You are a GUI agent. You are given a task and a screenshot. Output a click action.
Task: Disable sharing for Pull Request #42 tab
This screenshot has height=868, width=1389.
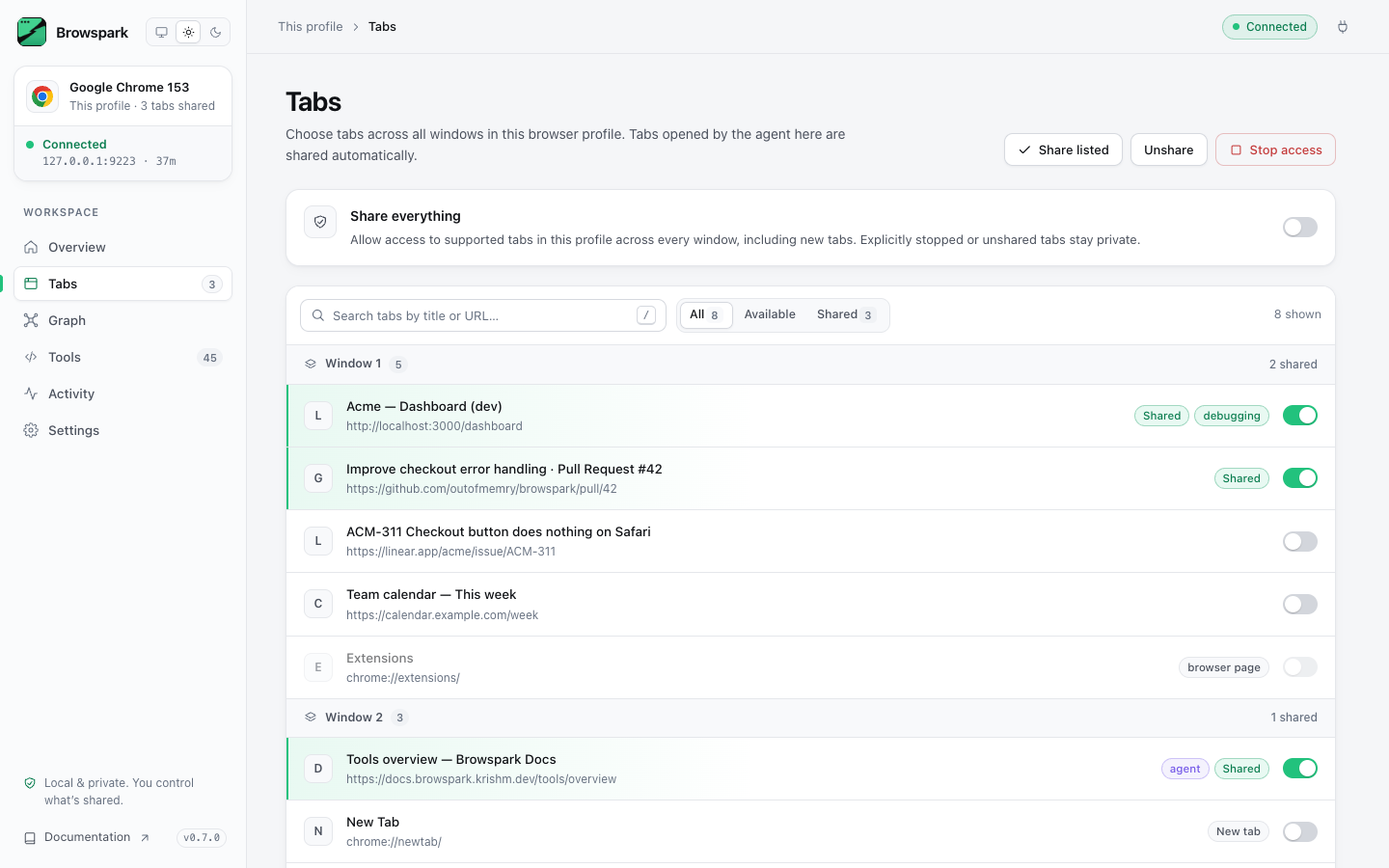coord(1300,478)
